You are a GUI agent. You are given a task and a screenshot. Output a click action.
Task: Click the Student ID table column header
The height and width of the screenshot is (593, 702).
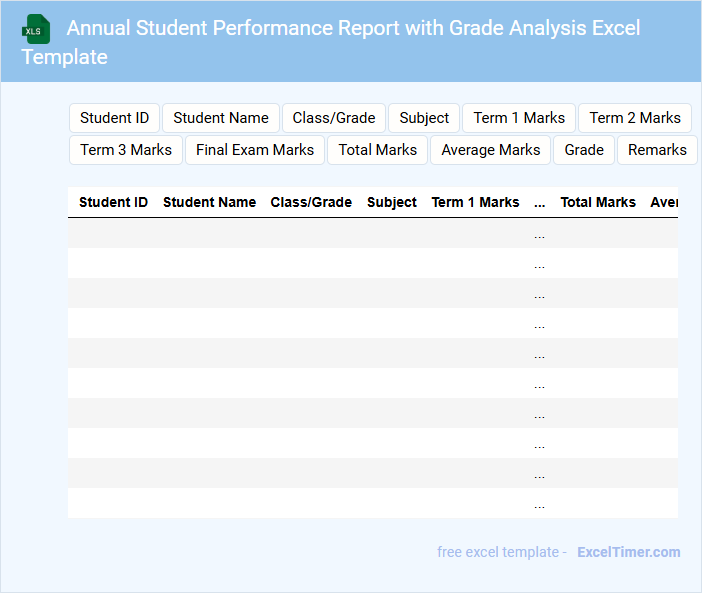coord(113,202)
